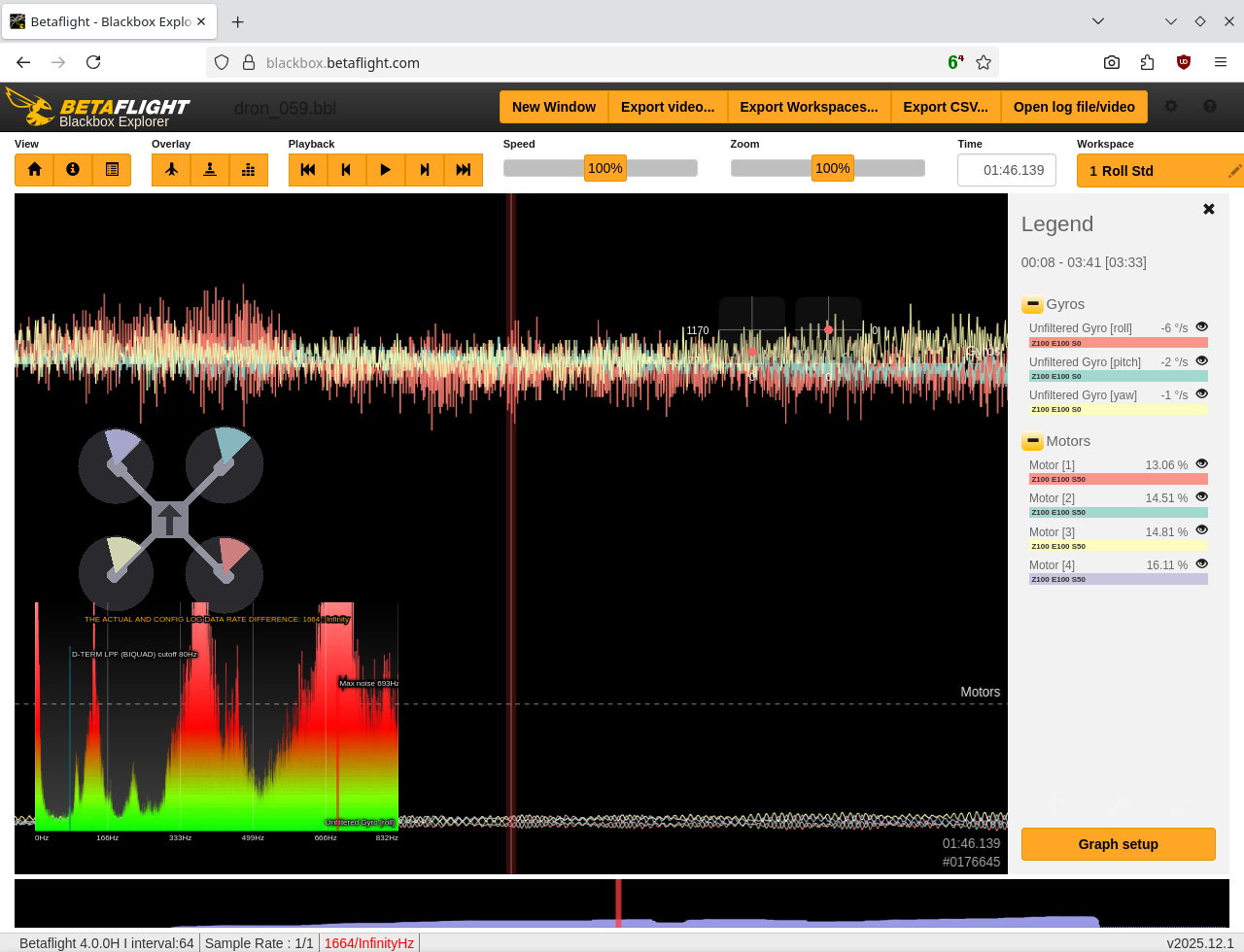Open the uBlock Origin extension icon
Image resolution: width=1244 pixels, height=952 pixels.
click(1184, 62)
